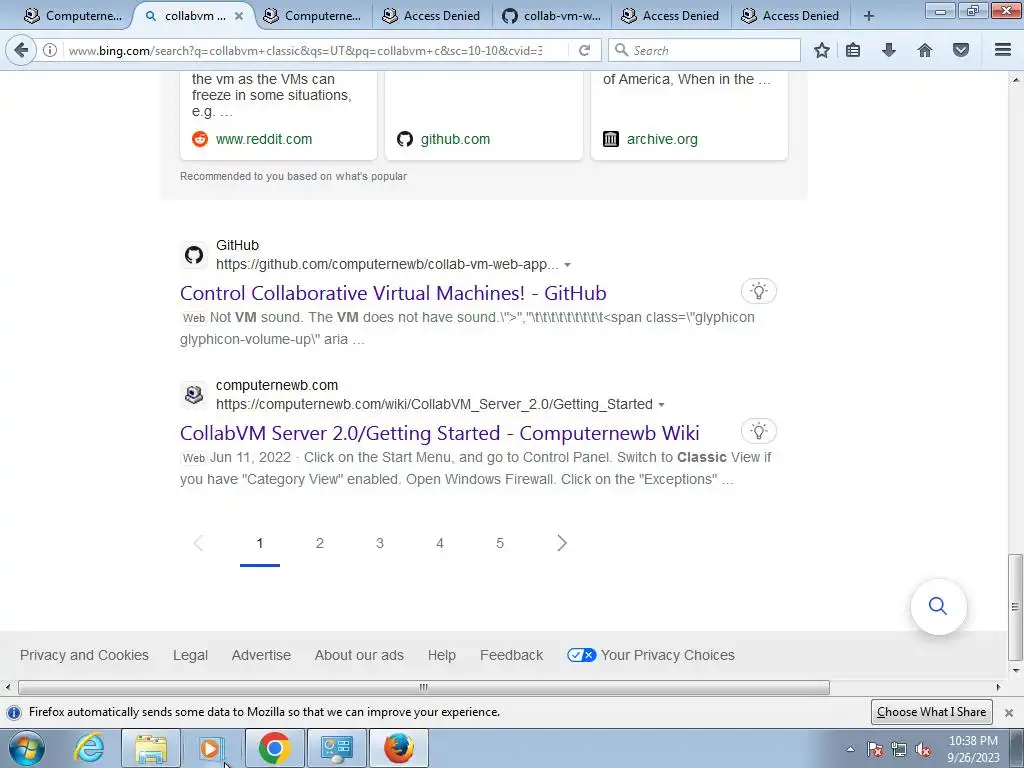Click the right horizontal scroll arrow
The height and width of the screenshot is (768, 1024).
998,688
